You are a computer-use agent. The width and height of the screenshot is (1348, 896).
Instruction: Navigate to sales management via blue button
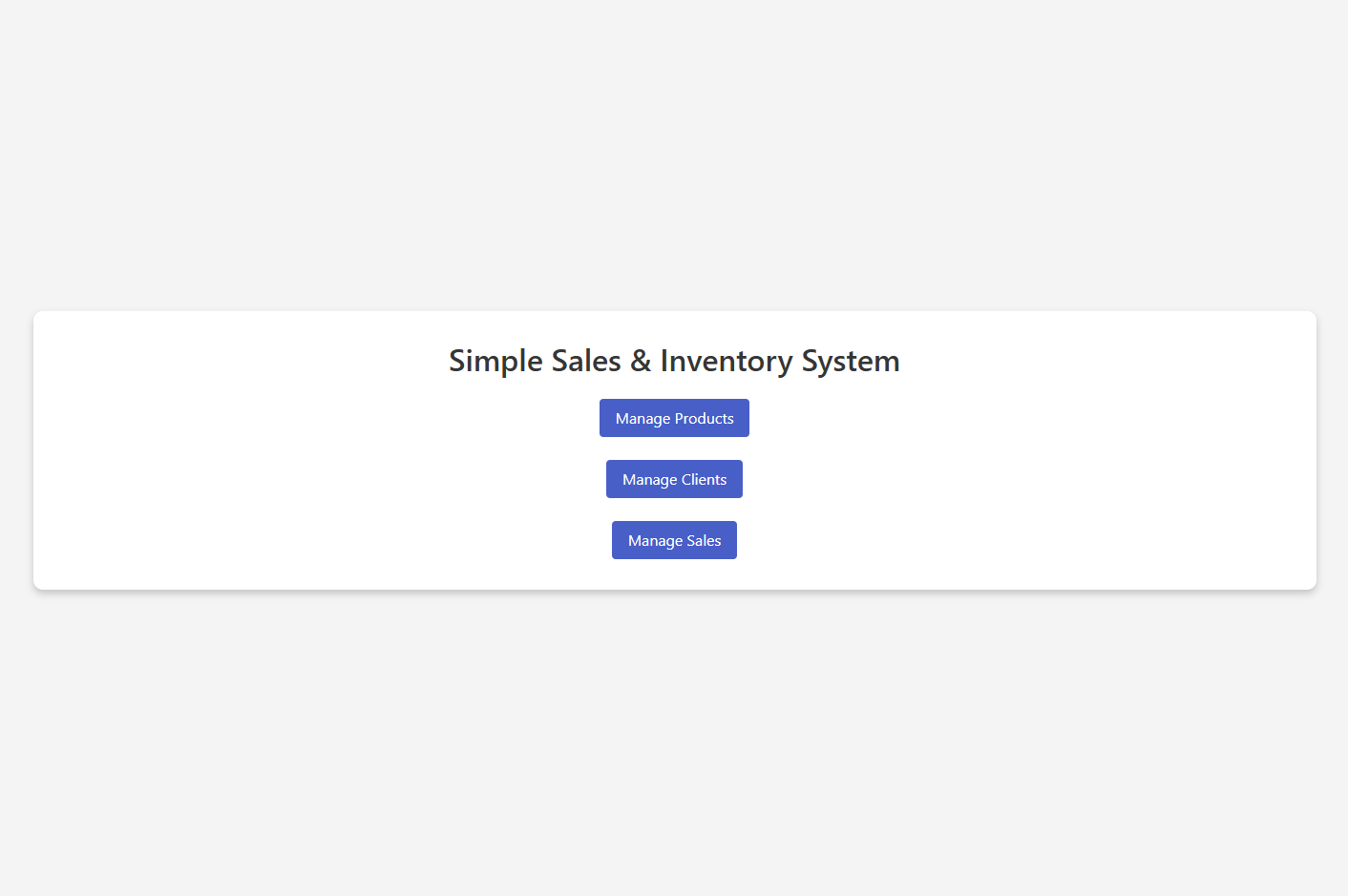674,540
